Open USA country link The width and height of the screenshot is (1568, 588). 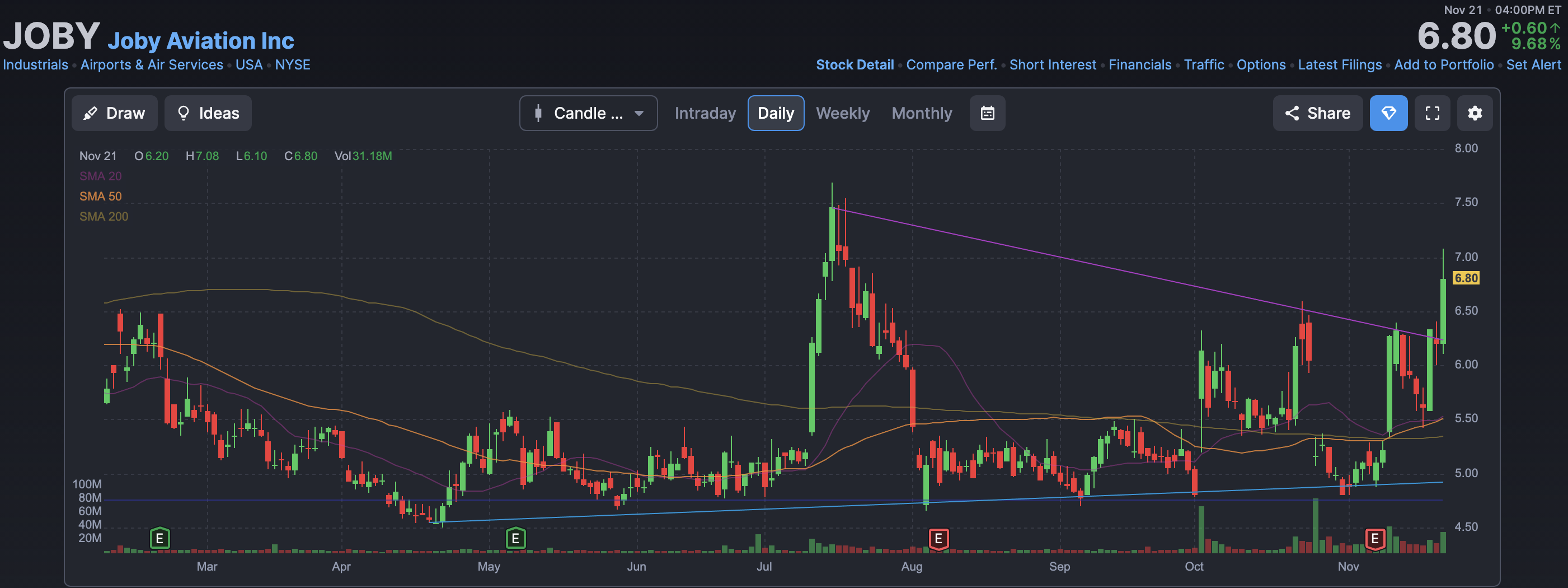(x=249, y=64)
